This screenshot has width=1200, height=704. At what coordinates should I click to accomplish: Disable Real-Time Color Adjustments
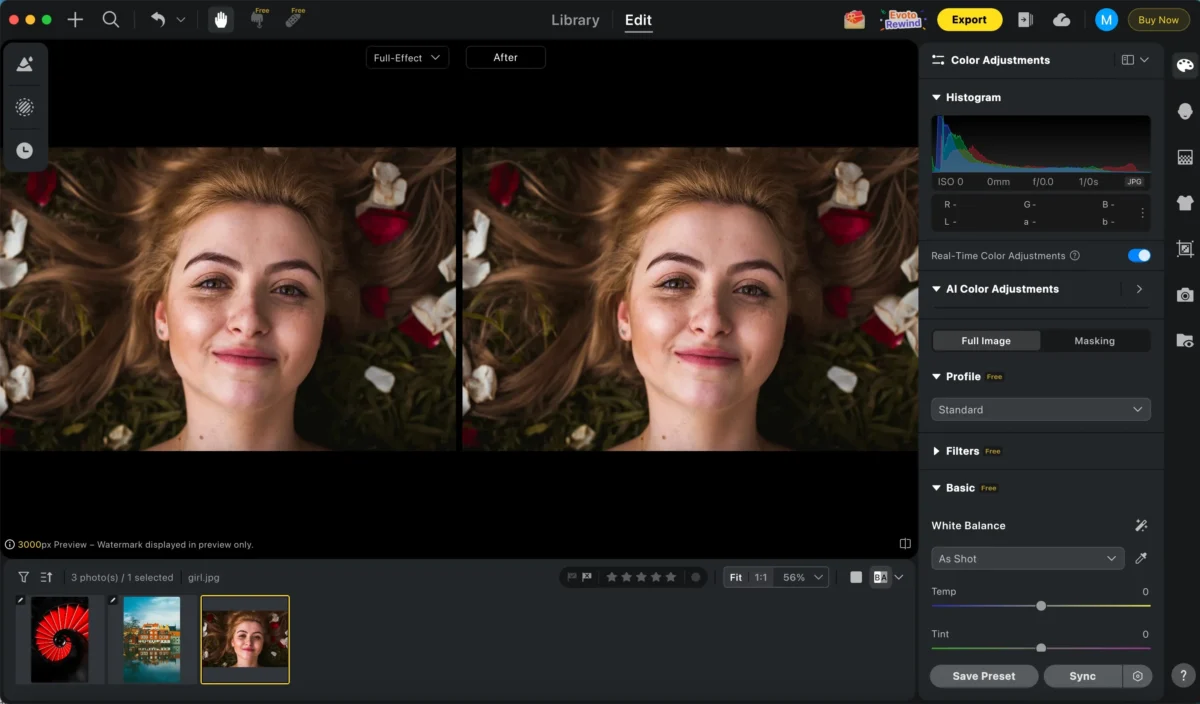tap(1138, 255)
